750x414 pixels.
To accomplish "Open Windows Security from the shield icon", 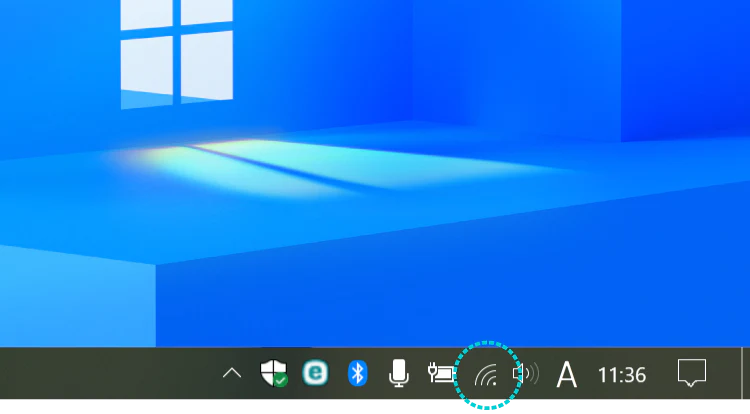I will pos(273,373).
